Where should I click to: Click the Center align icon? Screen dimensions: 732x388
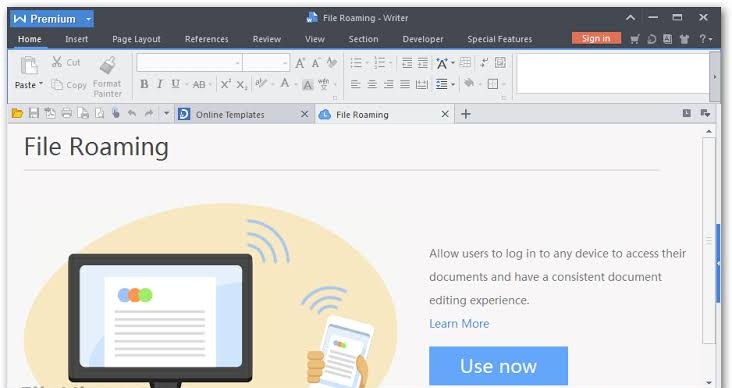coord(372,84)
